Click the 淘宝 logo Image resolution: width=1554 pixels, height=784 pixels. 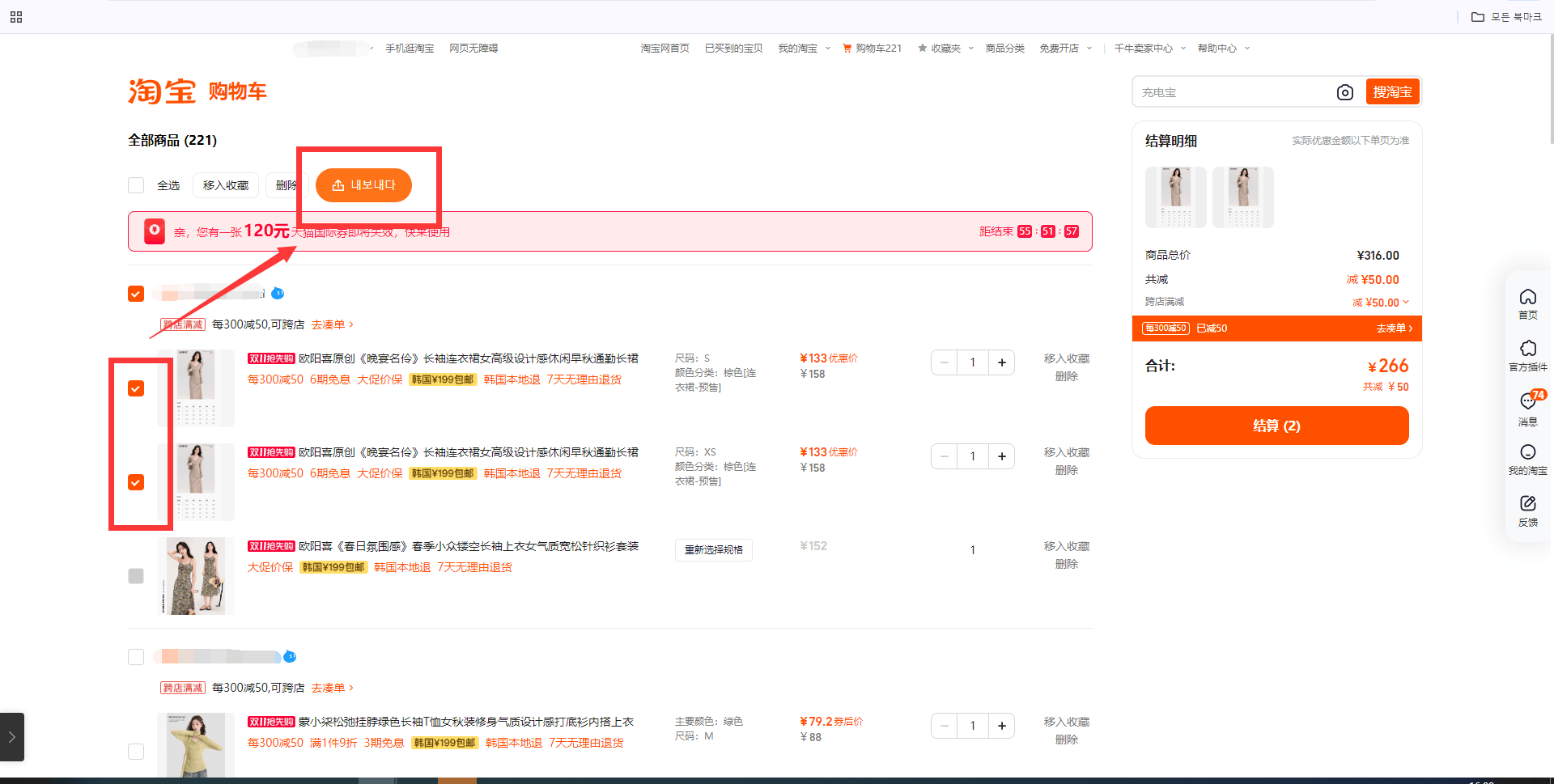pos(162,91)
